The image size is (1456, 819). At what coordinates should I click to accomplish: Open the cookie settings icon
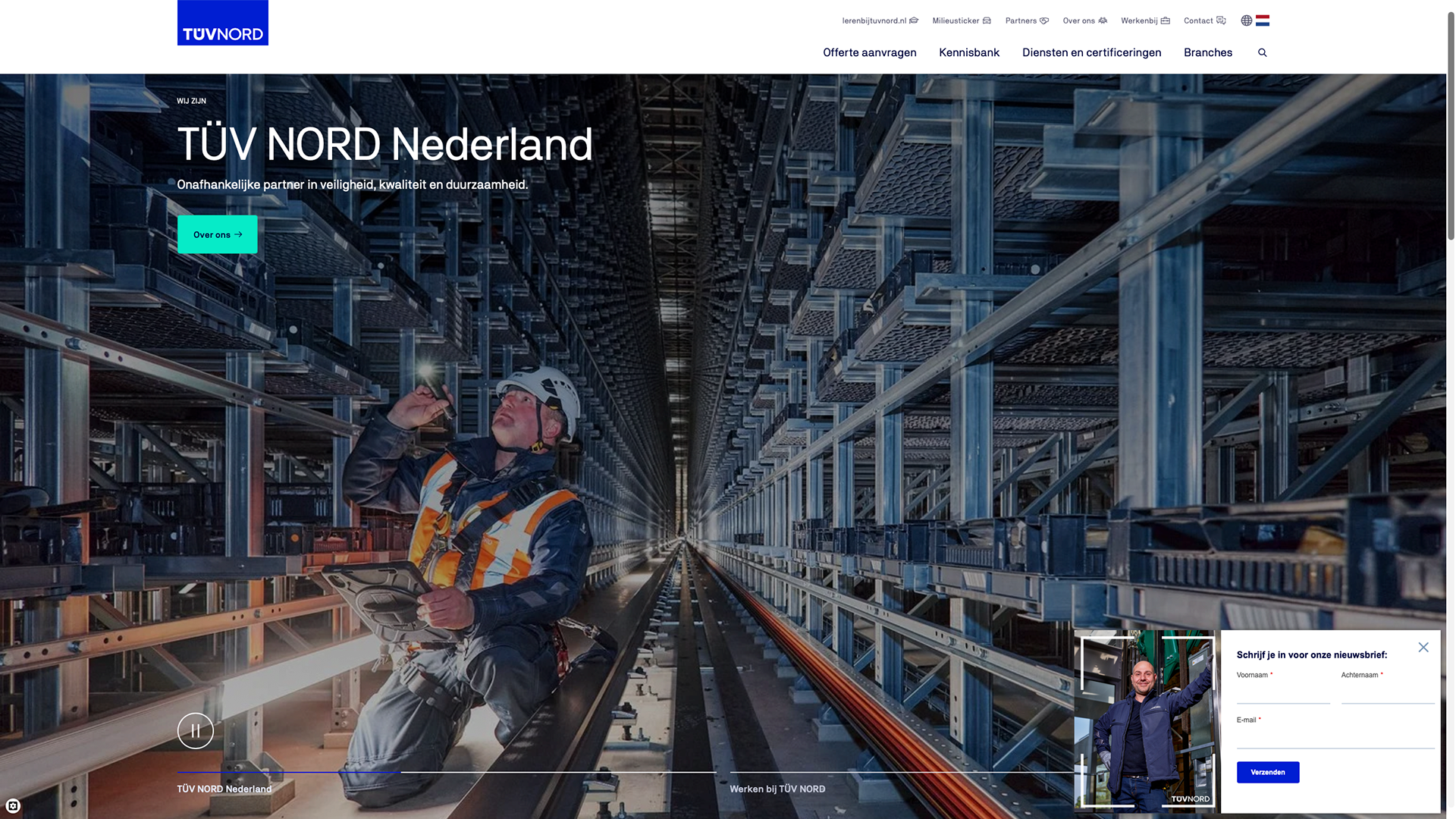pos(13,805)
